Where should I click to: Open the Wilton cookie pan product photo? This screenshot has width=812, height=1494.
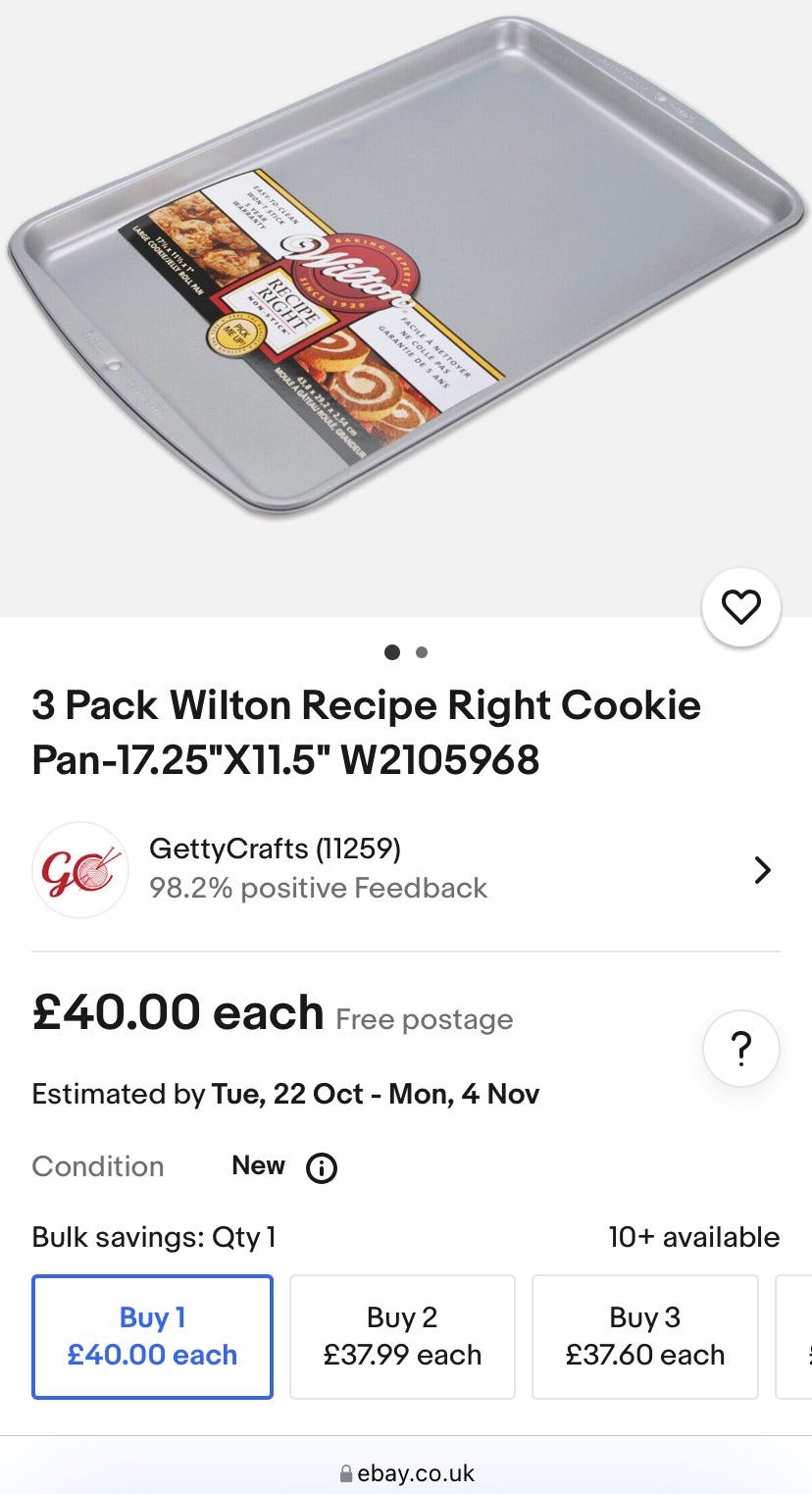tap(406, 265)
